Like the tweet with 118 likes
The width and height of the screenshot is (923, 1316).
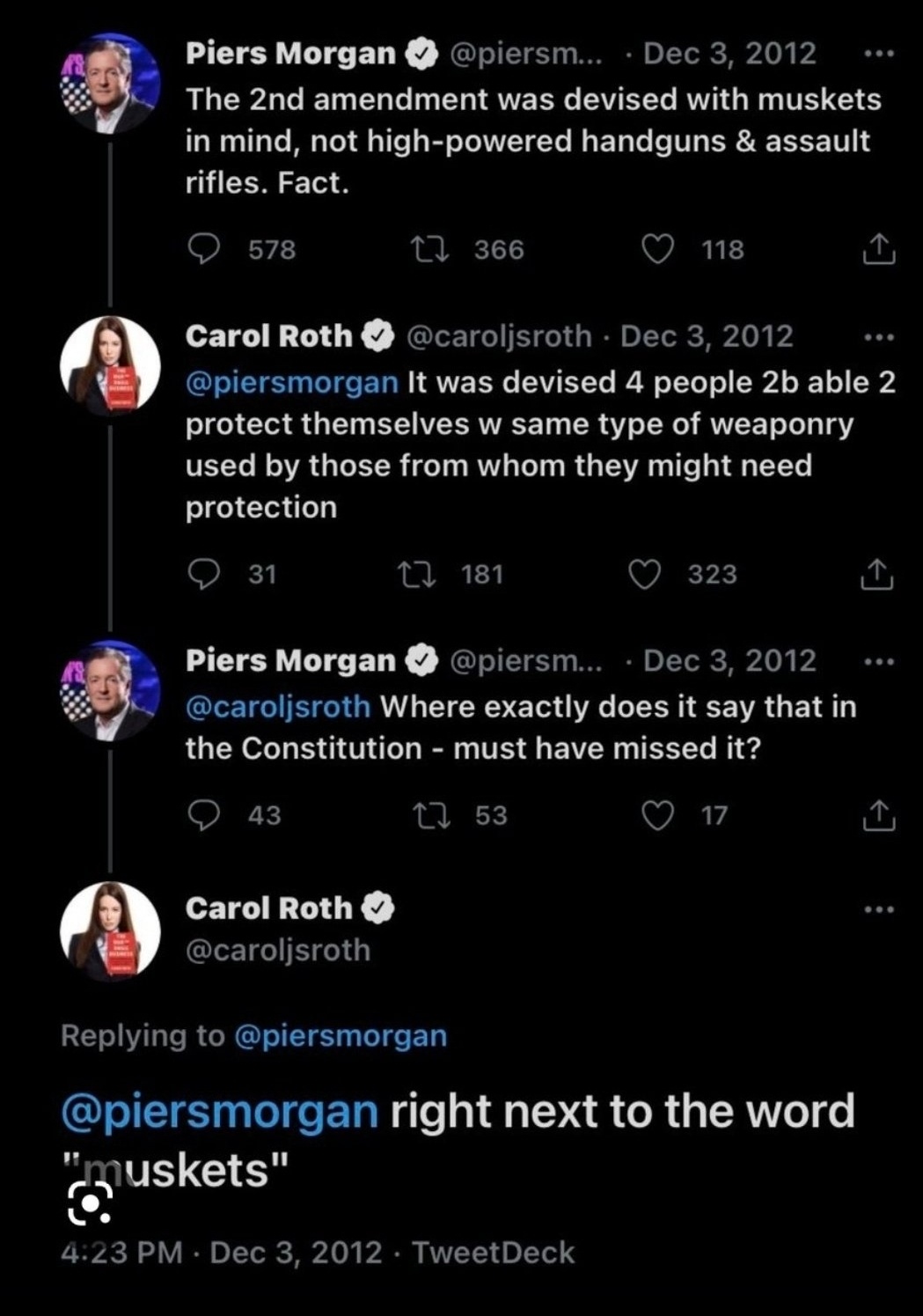click(x=656, y=249)
